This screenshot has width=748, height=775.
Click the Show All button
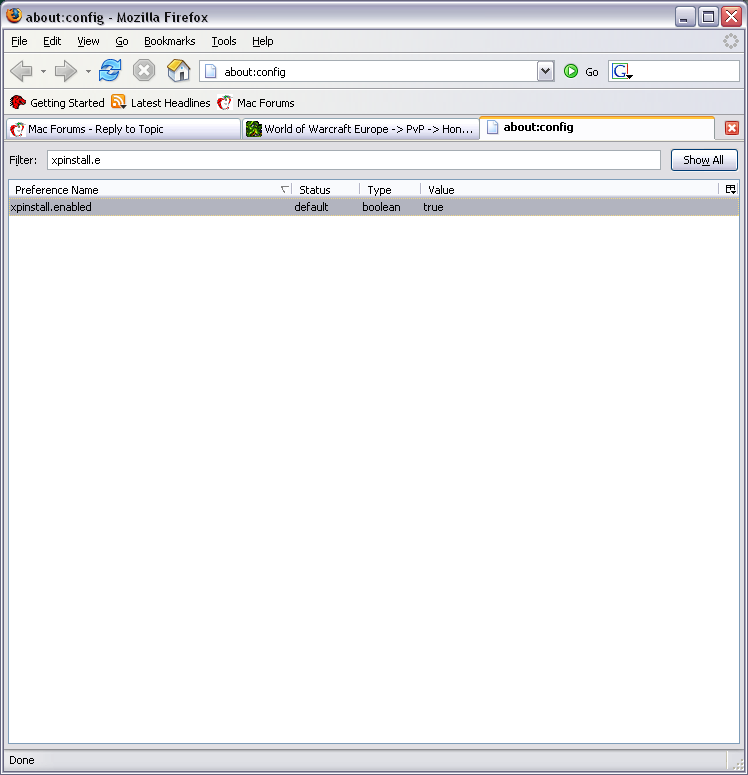tap(704, 160)
